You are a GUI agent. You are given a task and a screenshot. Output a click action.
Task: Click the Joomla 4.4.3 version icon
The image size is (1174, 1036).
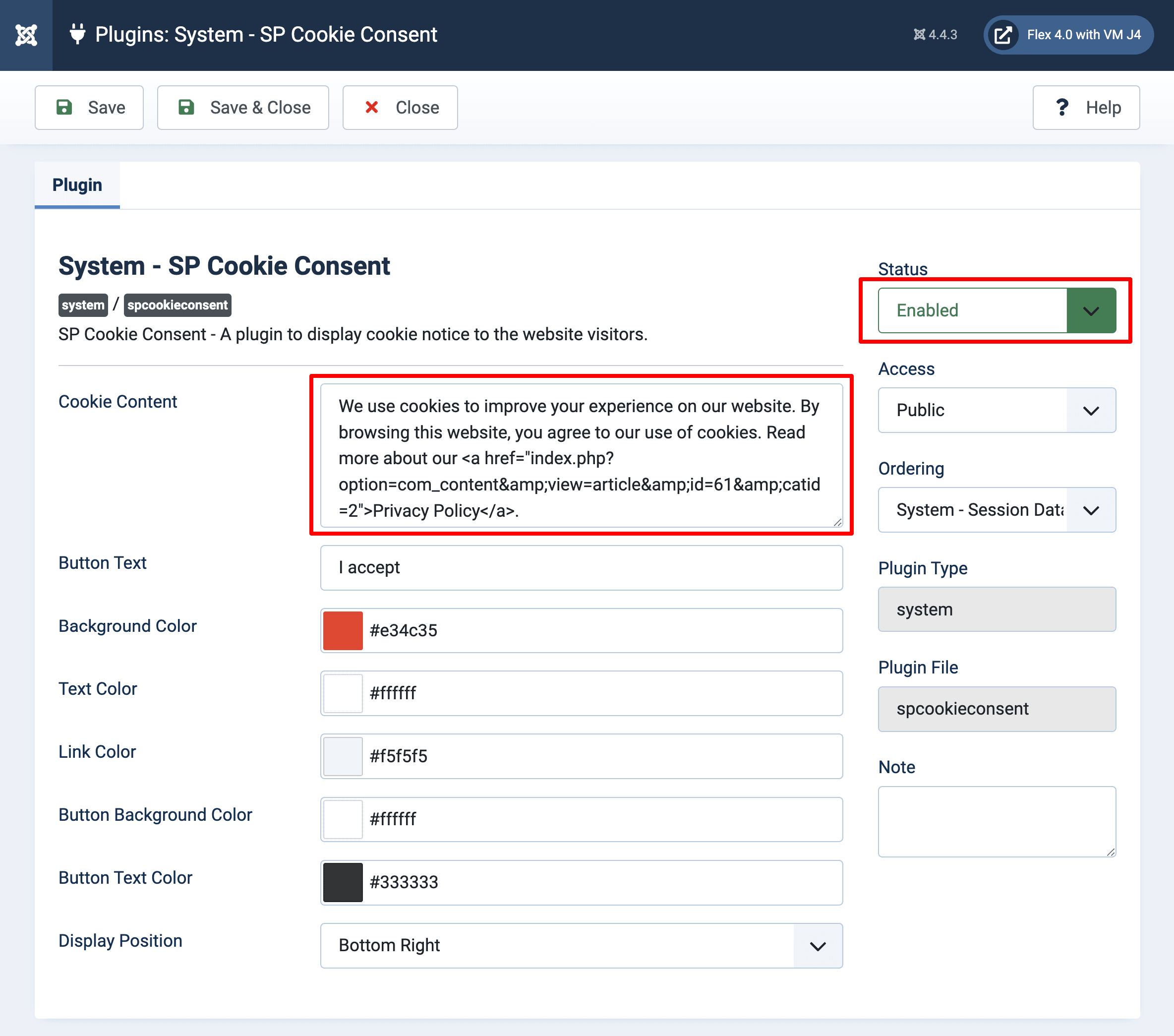pyautogui.click(x=920, y=35)
